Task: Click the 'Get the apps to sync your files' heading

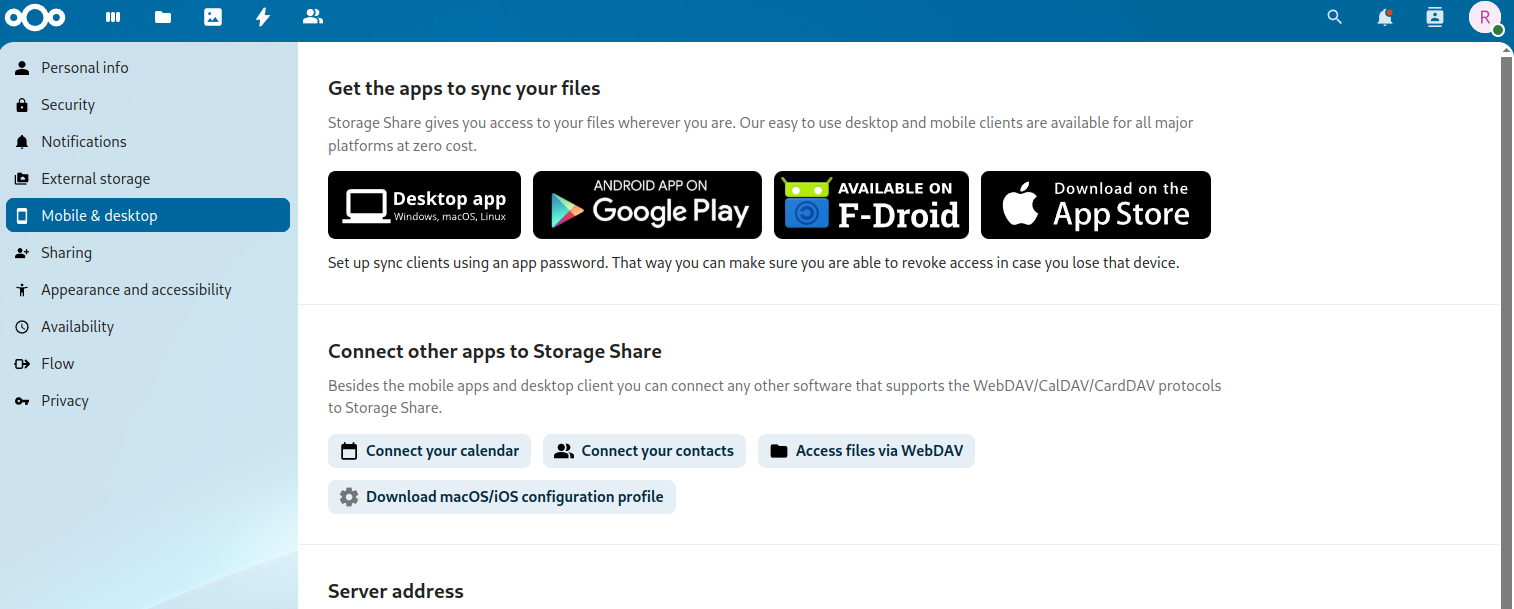Action: pyautogui.click(x=464, y=88)
